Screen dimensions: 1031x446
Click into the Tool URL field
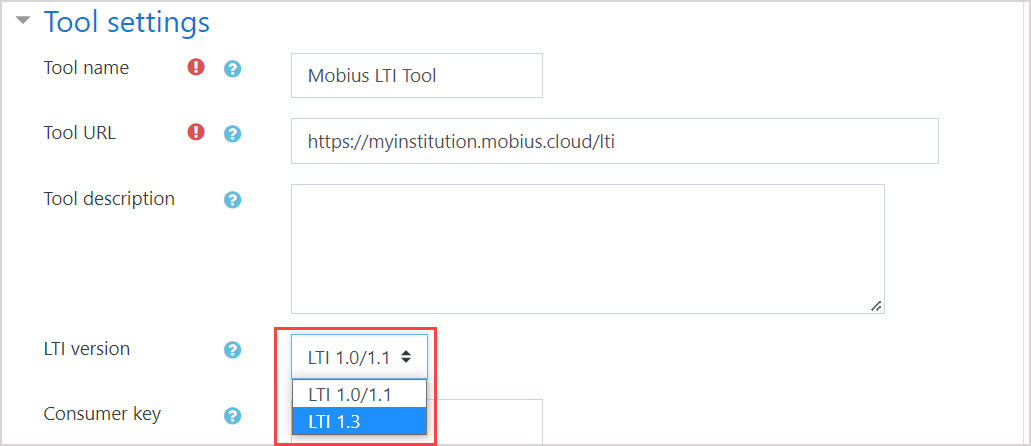pos(614,141)
